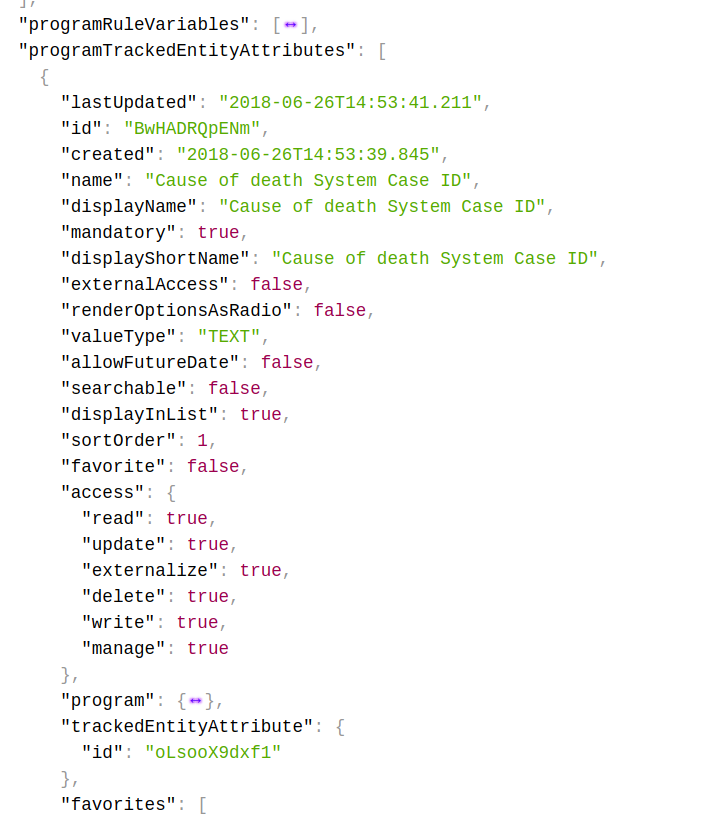Collapse the programTrackedEntityAttributes array bracket

pyautogui.click(x=382, y=51)
